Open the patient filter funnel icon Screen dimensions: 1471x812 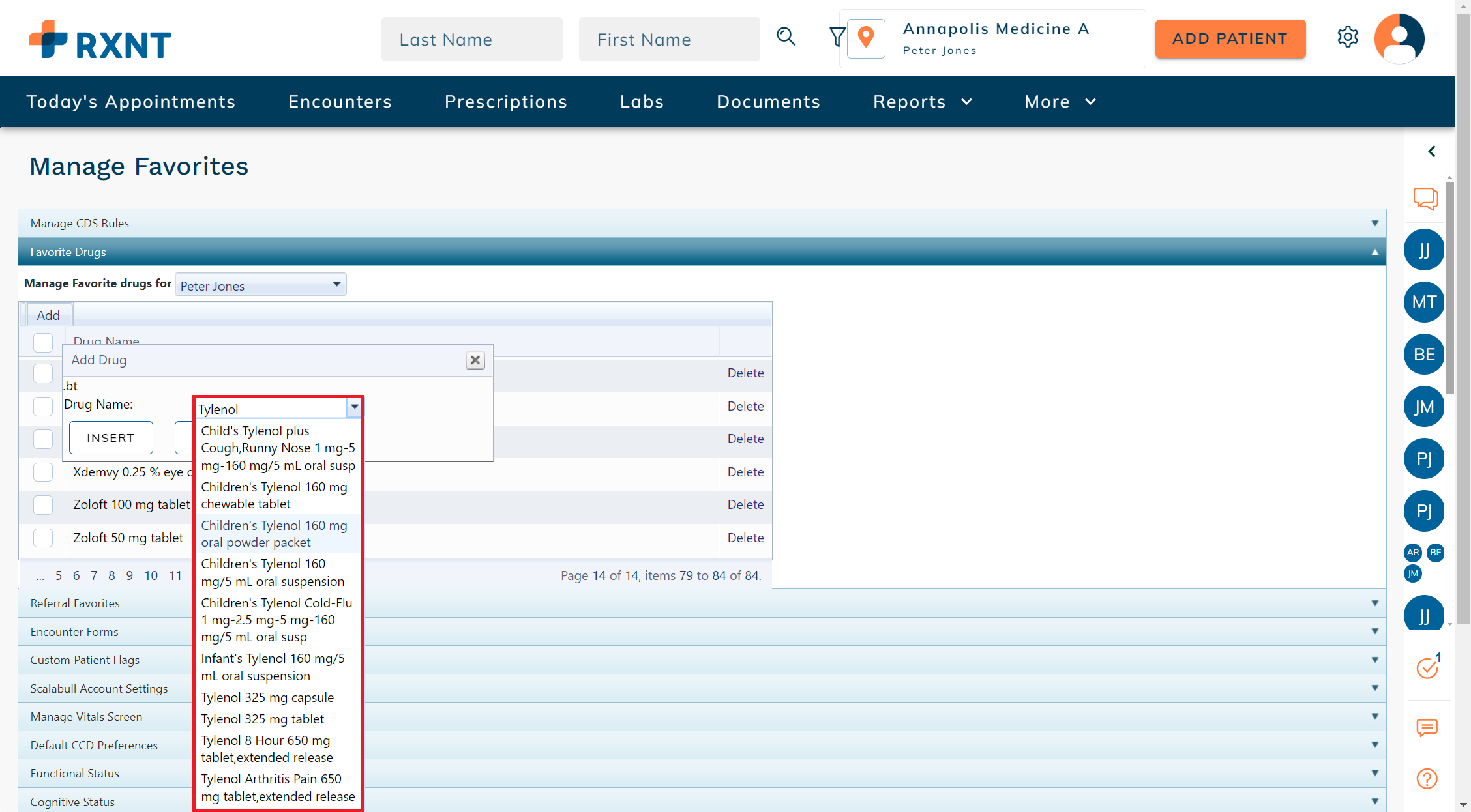(x=837, y=36)
